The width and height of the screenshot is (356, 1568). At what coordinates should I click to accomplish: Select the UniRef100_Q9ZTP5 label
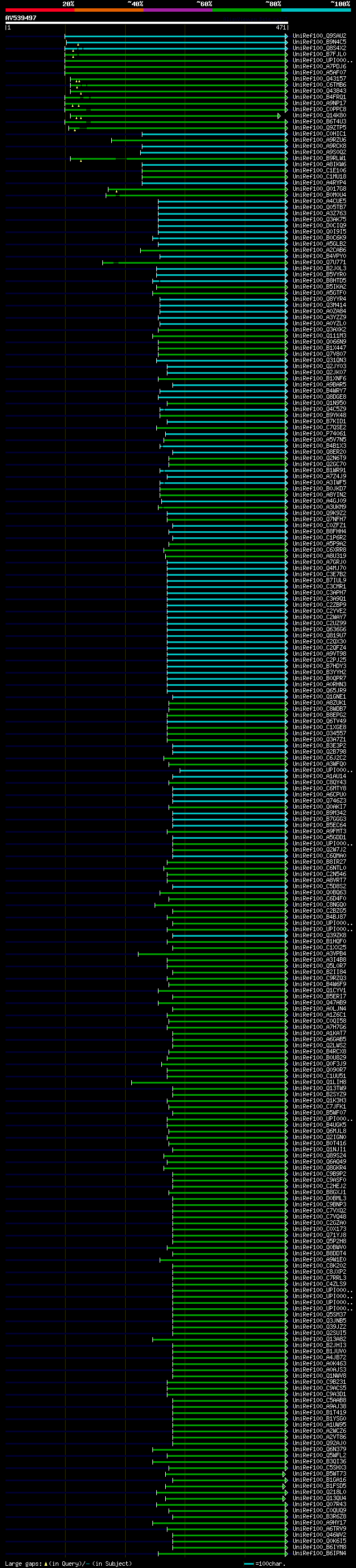(319, 127)
